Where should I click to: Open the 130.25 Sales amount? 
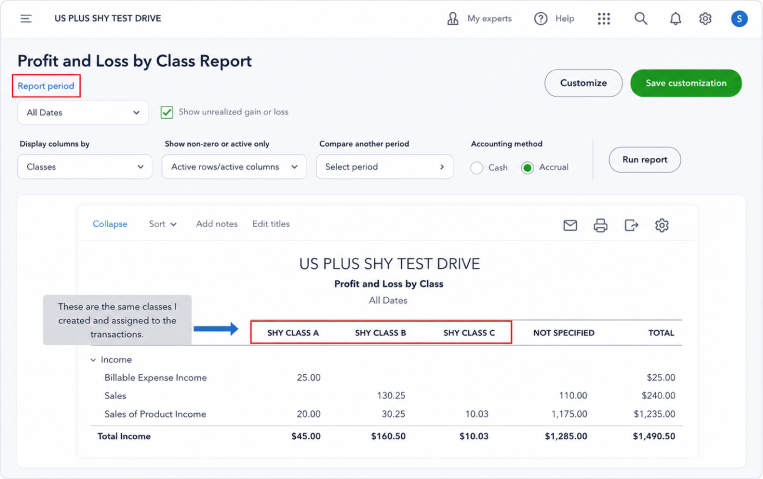click(391, 396)
